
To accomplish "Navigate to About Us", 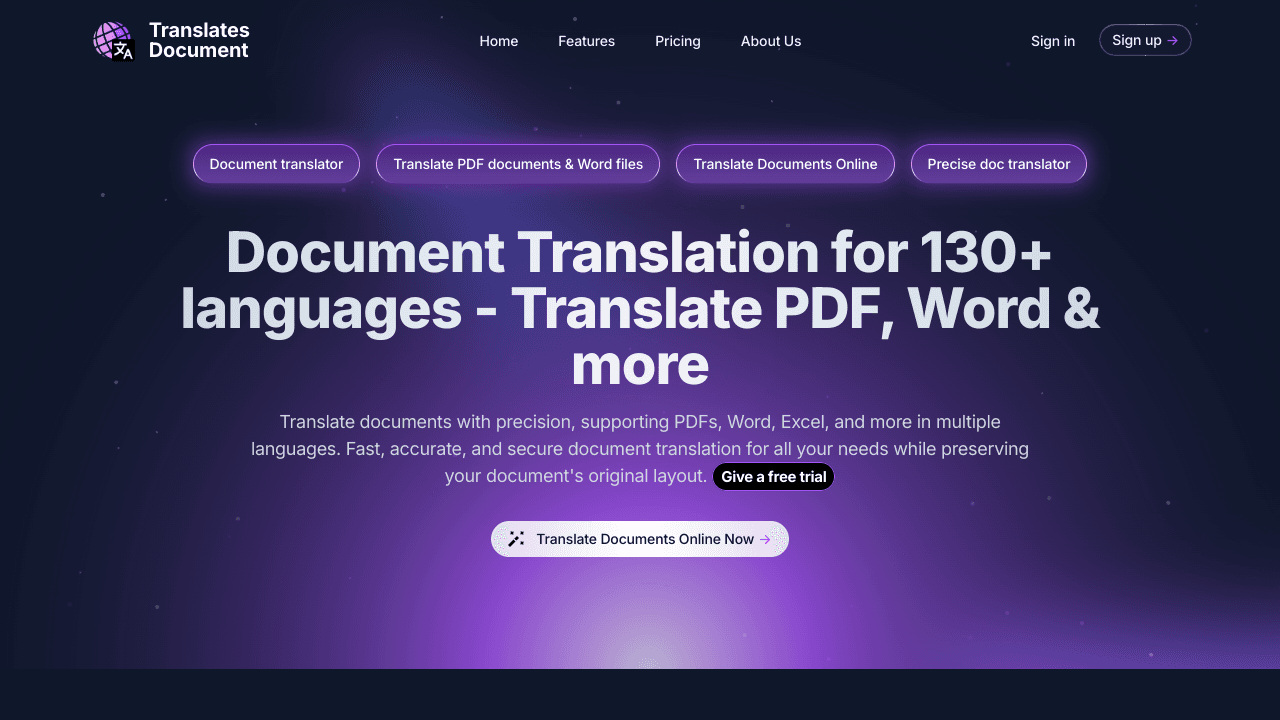I will (771, 41).
